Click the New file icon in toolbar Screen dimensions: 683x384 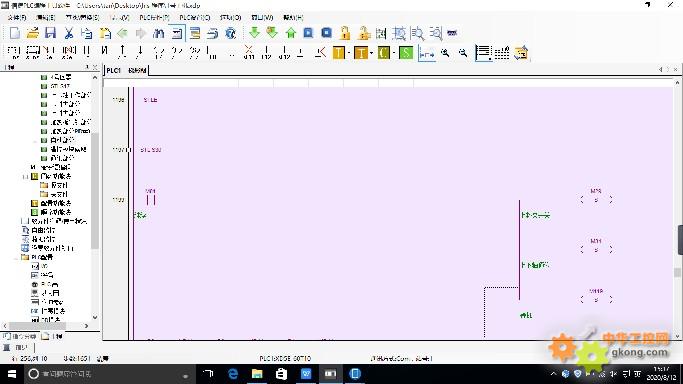pyautogui.click(x=14, y=33)
